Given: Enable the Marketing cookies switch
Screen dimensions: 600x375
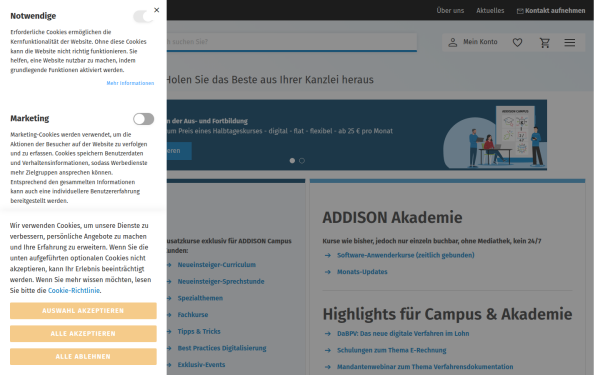Looking at the screenshot, I should pyautogui.click(x=143, y=119).
